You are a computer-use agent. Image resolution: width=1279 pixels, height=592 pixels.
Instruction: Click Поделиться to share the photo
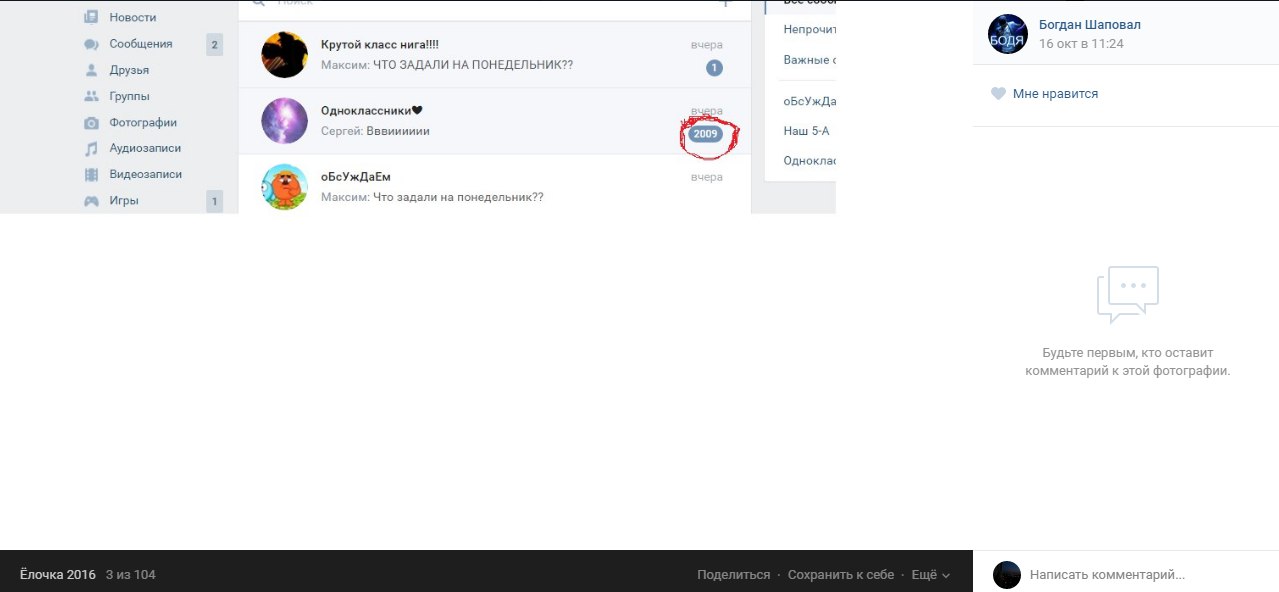pyautogui.click(x=734, y=575)
